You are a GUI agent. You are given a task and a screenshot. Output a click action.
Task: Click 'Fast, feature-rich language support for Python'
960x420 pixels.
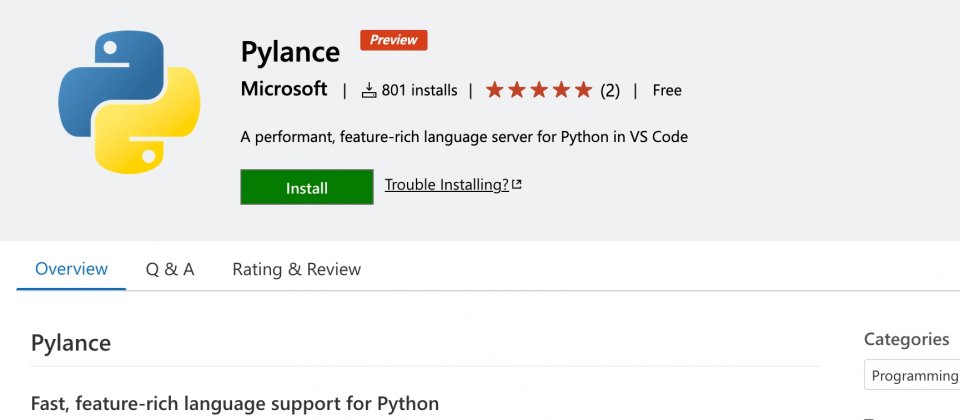(235, 404)
